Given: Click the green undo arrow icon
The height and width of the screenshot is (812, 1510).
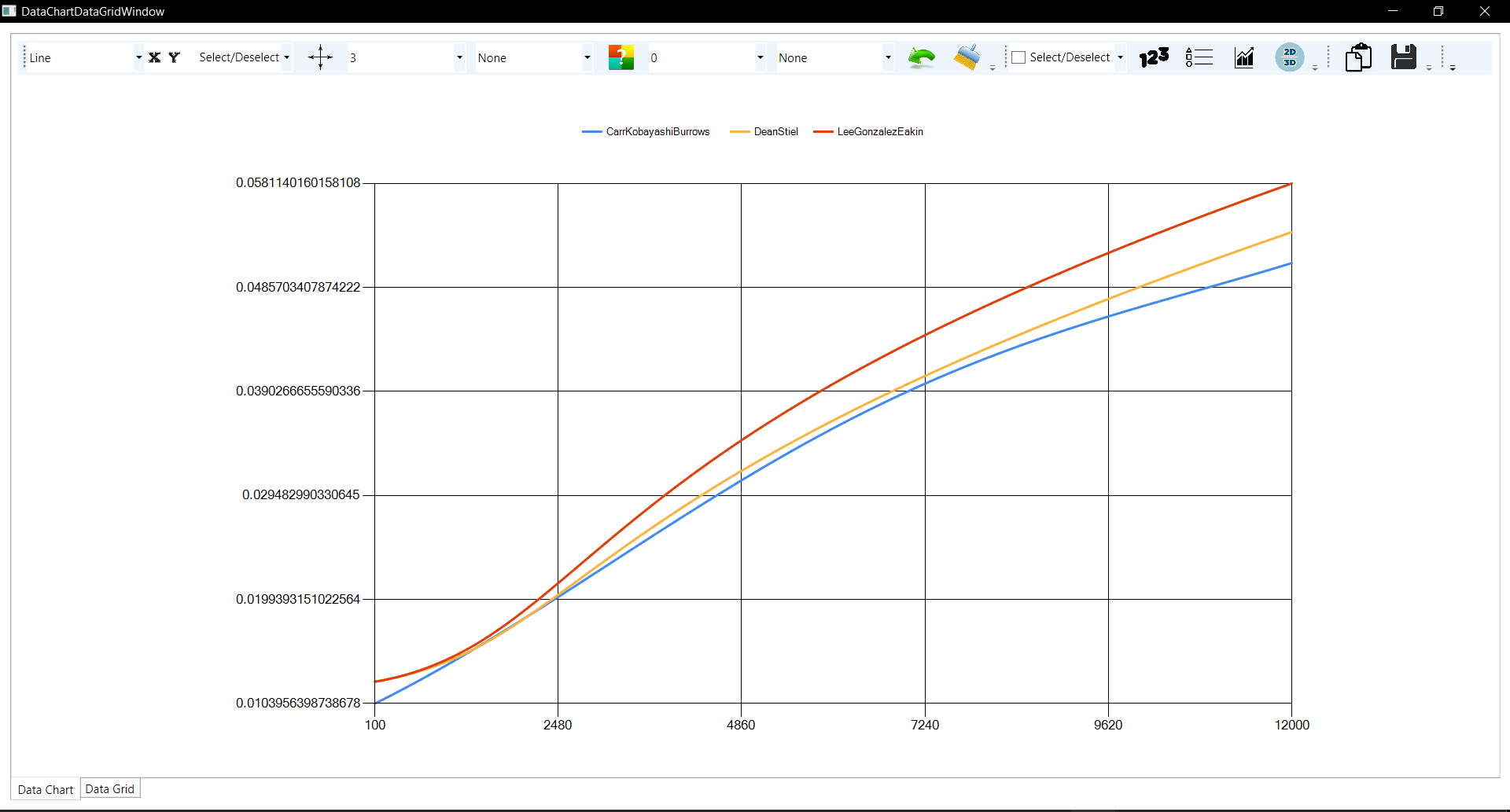Looking at the screenshot, I should coord(921,57).
